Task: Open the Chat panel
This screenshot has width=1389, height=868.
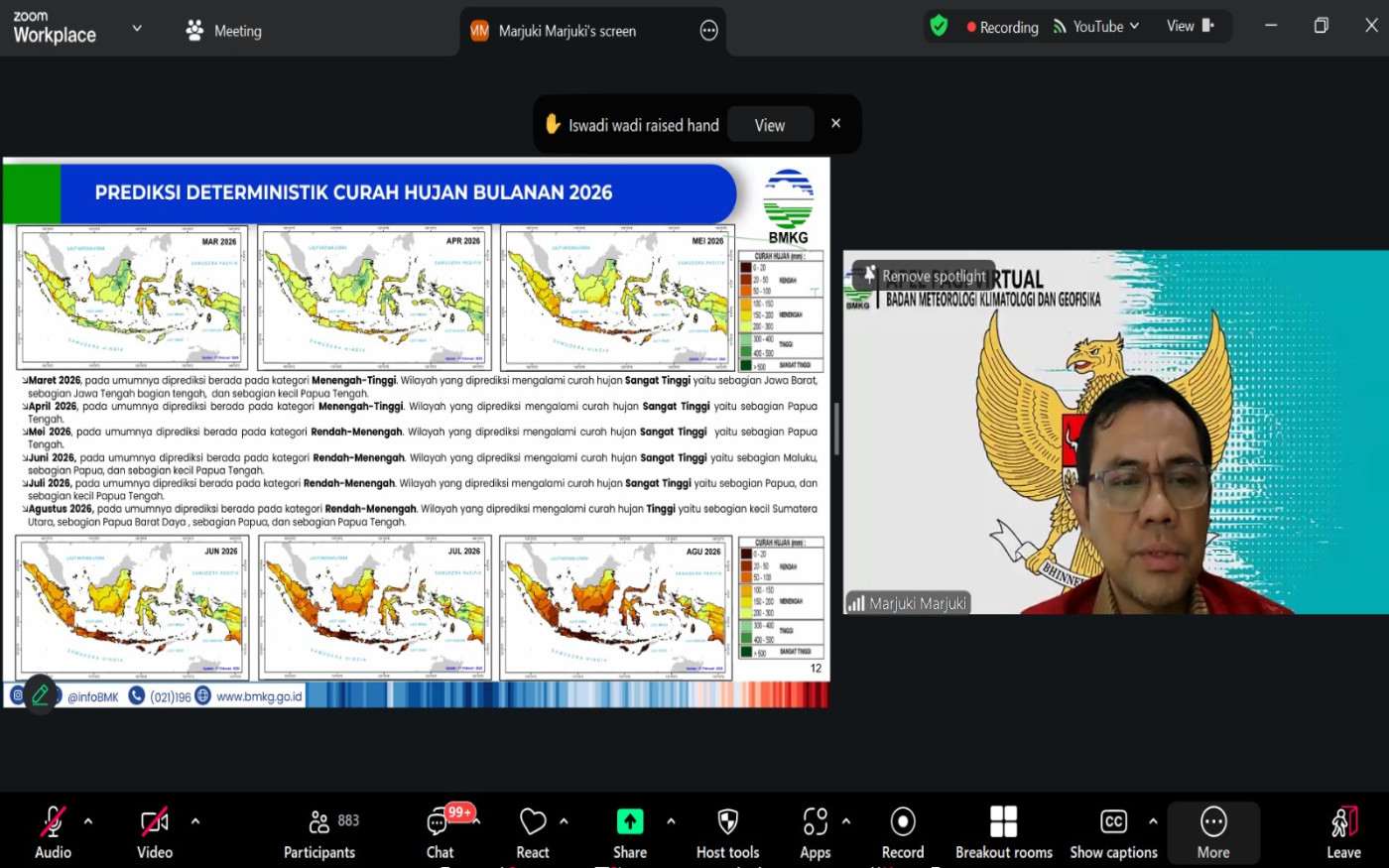Action: (x=440, y=832)
